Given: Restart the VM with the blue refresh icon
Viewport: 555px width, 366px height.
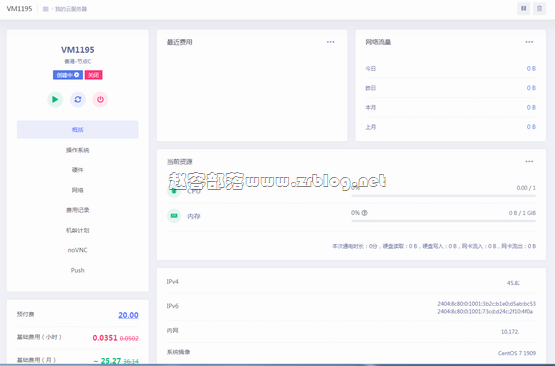Looking at the screenshot, I should [x=78, y=99].
